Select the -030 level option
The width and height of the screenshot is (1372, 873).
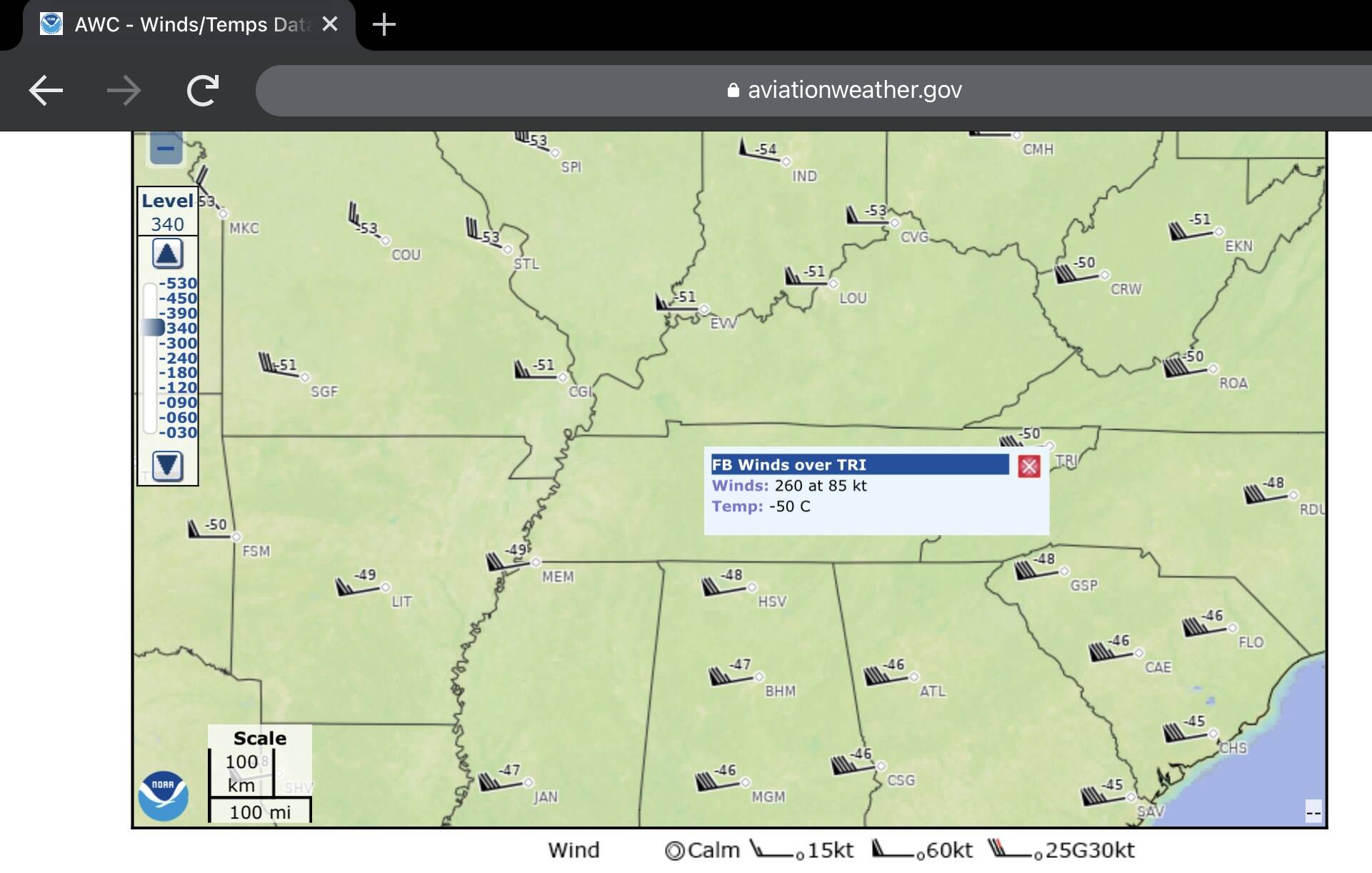pyautogui.click(x=178, y=432)
